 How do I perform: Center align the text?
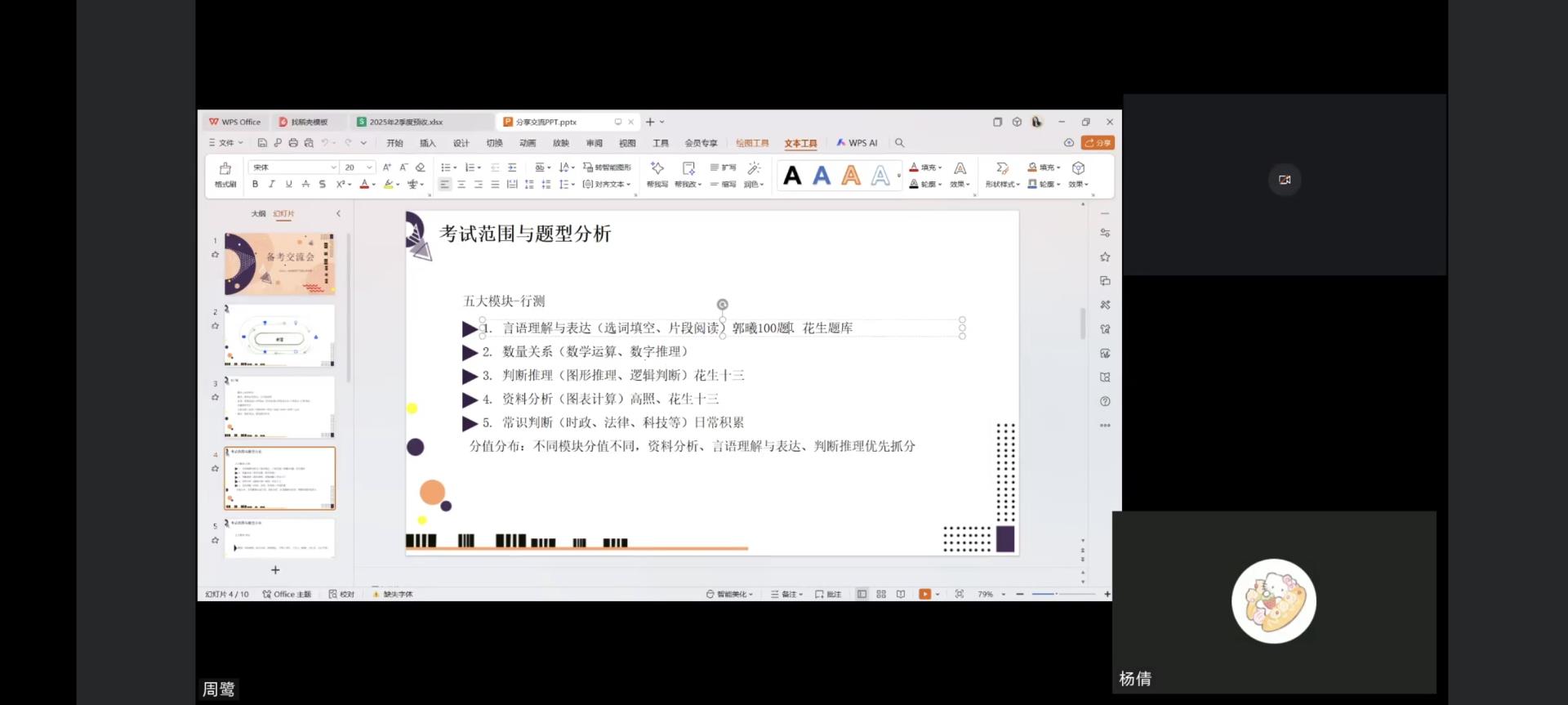tap(461, 185)
